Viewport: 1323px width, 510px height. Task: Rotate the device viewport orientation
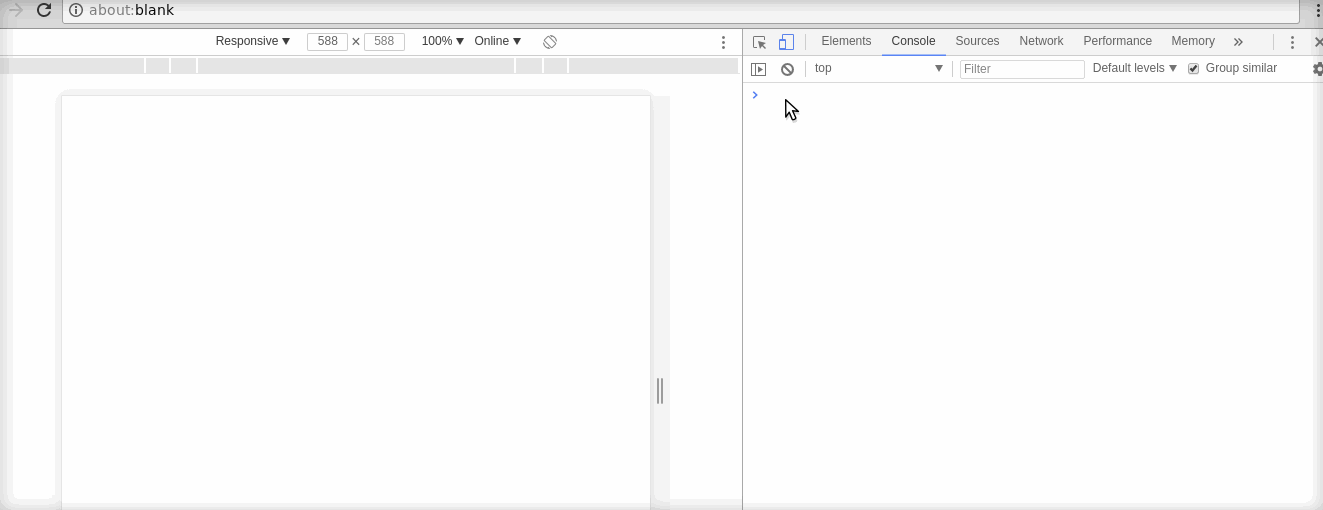tap(550, 42)
